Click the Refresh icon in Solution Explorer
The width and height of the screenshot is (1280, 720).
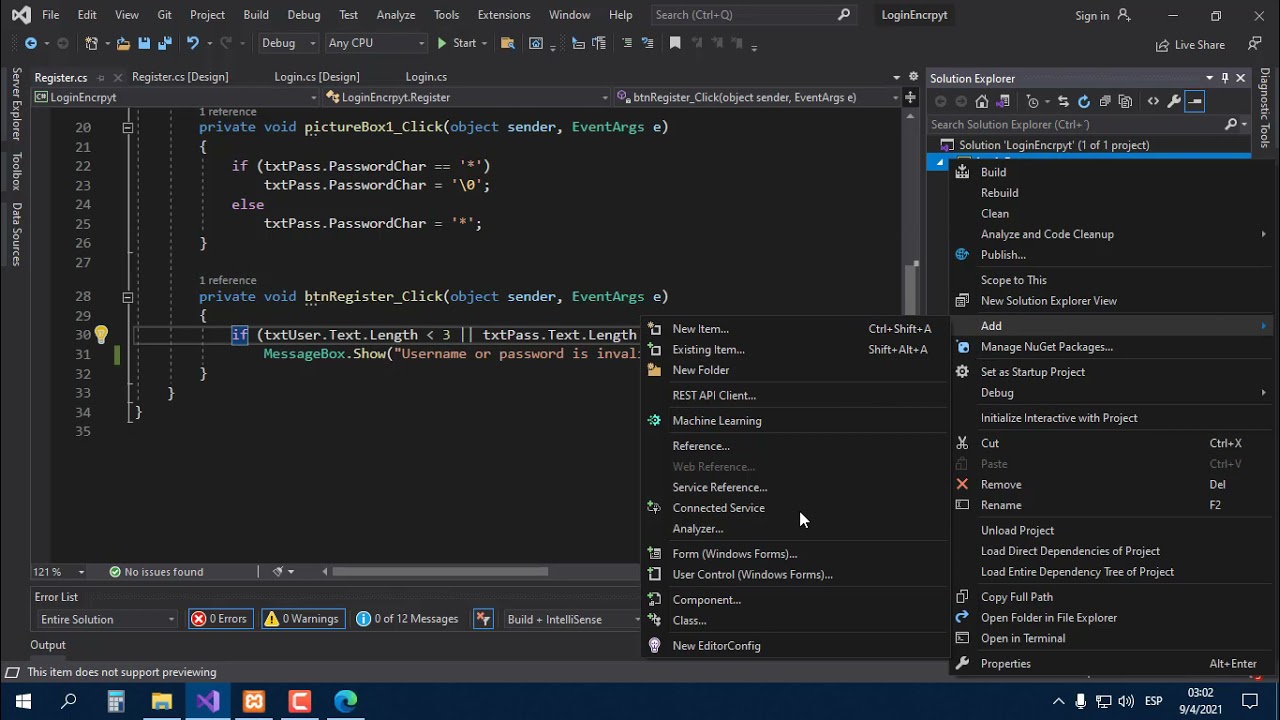tap(1084, 101)
